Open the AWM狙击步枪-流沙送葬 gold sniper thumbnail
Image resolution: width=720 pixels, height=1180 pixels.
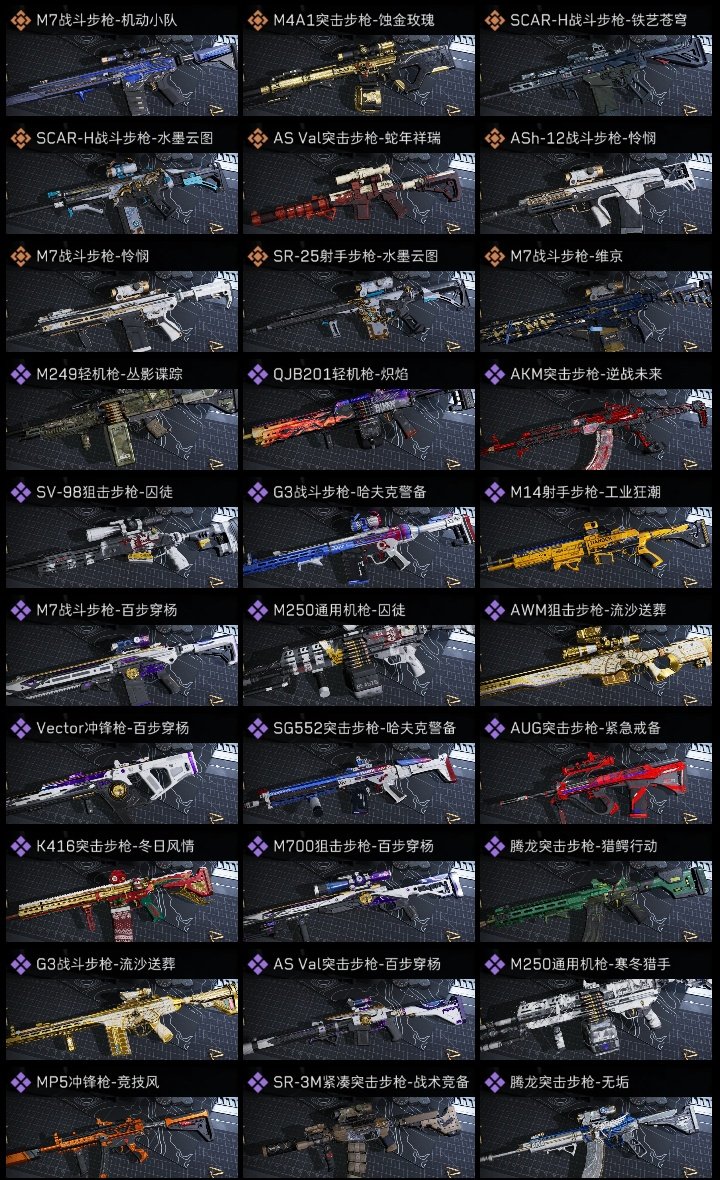click(596, 665)
